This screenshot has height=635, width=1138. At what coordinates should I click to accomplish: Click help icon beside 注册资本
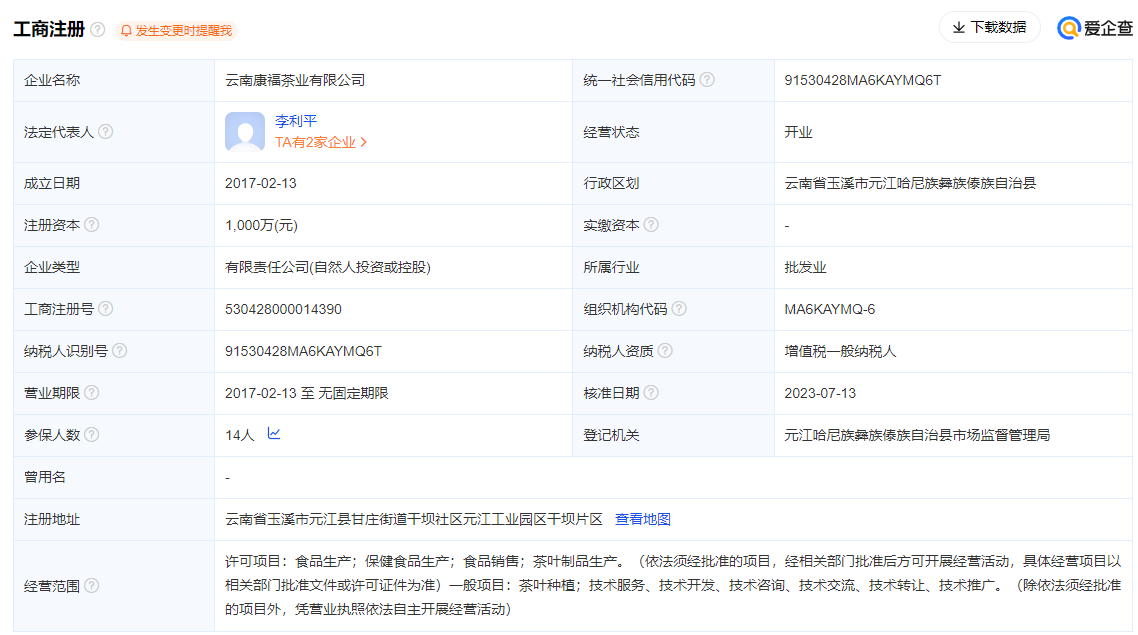pos(92,226)
